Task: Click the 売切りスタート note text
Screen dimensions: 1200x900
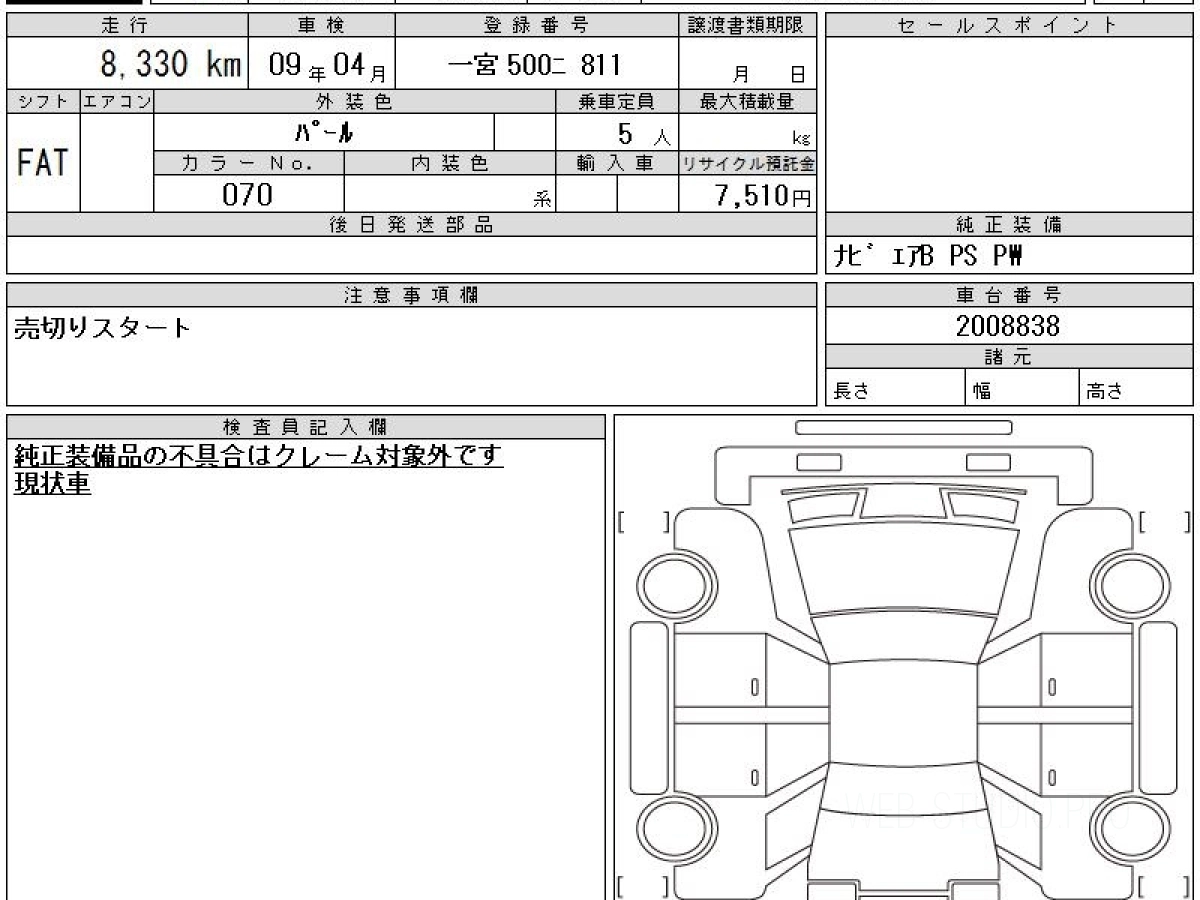Action: (102, 328)
